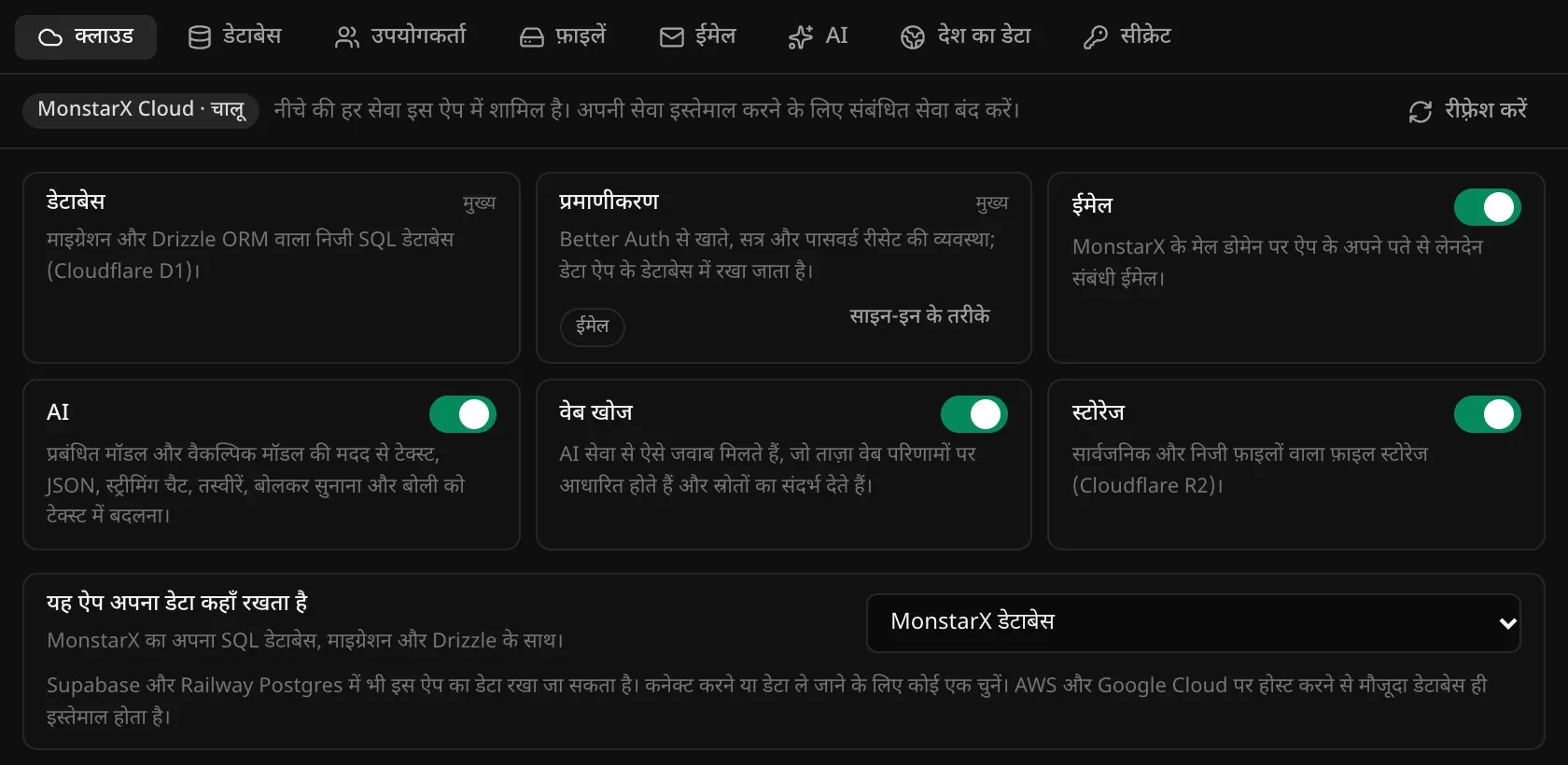Click the प्रमाणीकरण card heading

(609, 202)
